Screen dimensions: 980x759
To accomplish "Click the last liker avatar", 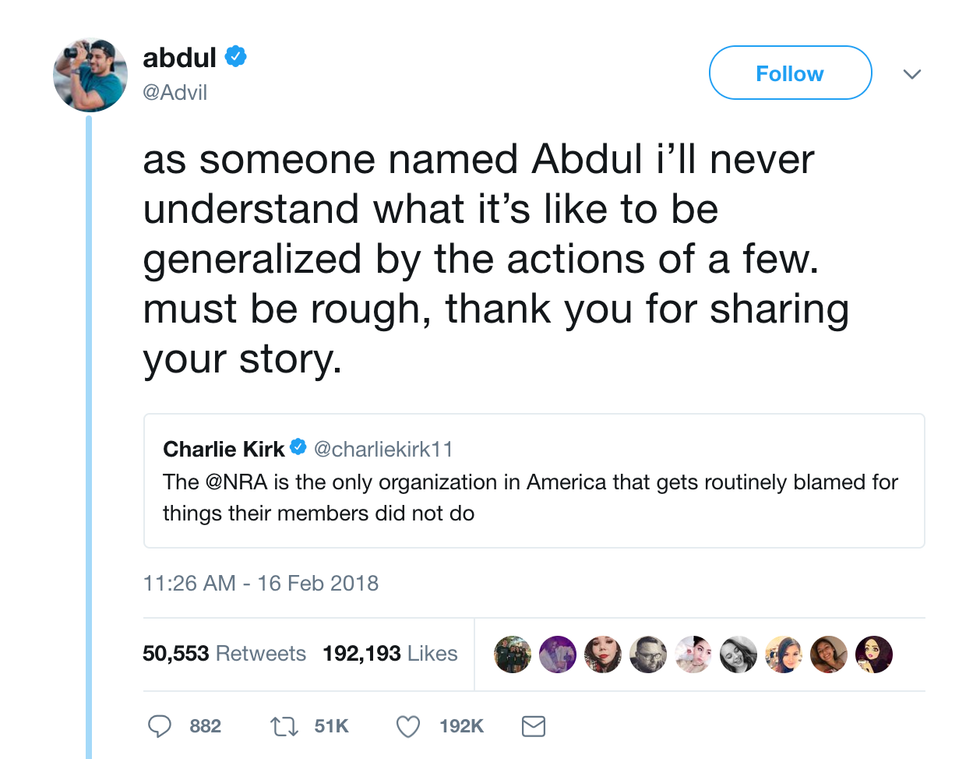I will point(874,654).
